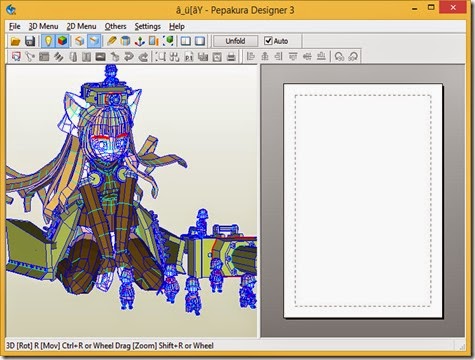The width and height of the screenshot is (475, 360).
Task: Click the four-squares arrange icon
Action: click(x=174, y=57)
